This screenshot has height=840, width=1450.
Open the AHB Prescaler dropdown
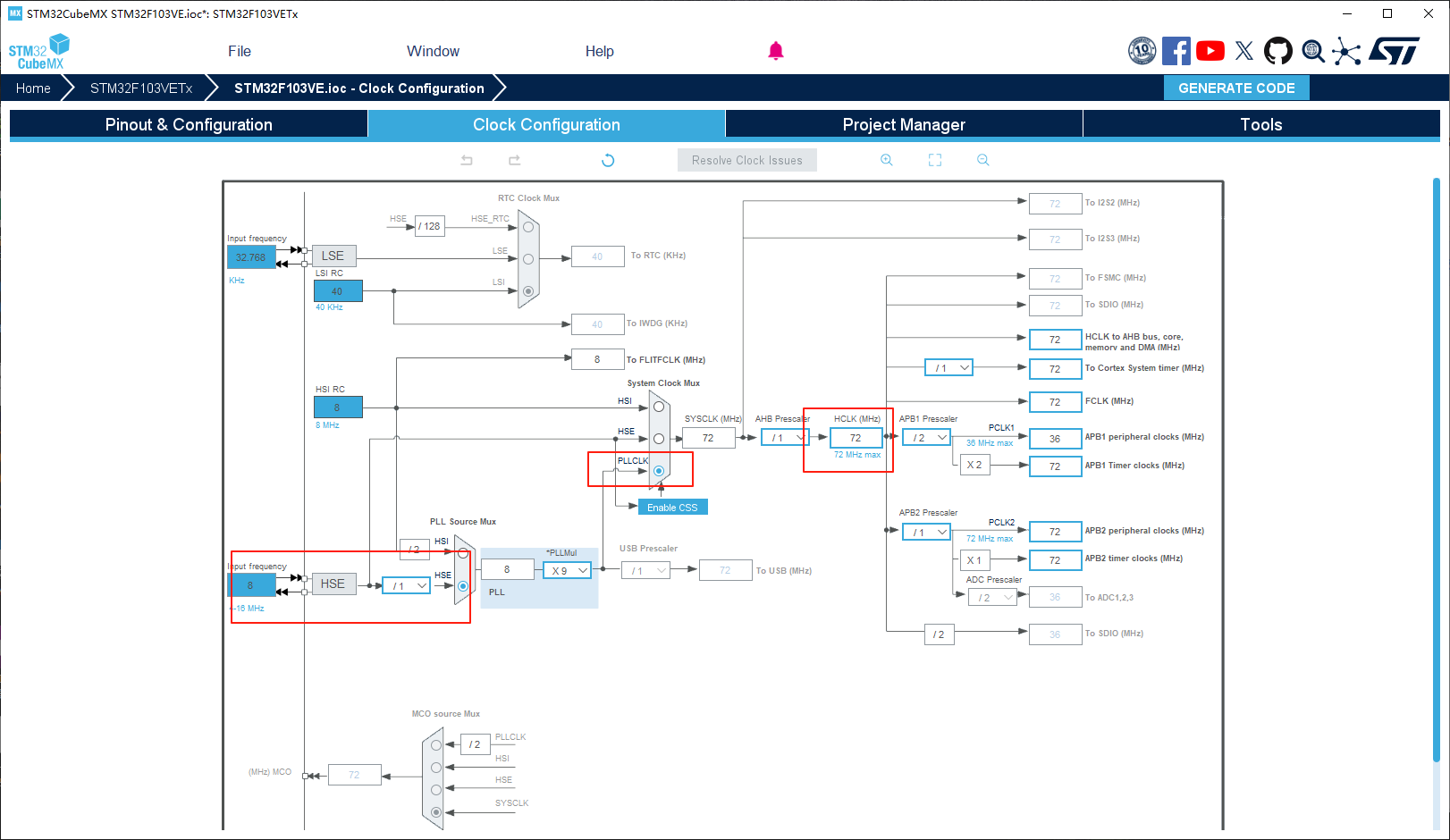(x=785, y=438)
